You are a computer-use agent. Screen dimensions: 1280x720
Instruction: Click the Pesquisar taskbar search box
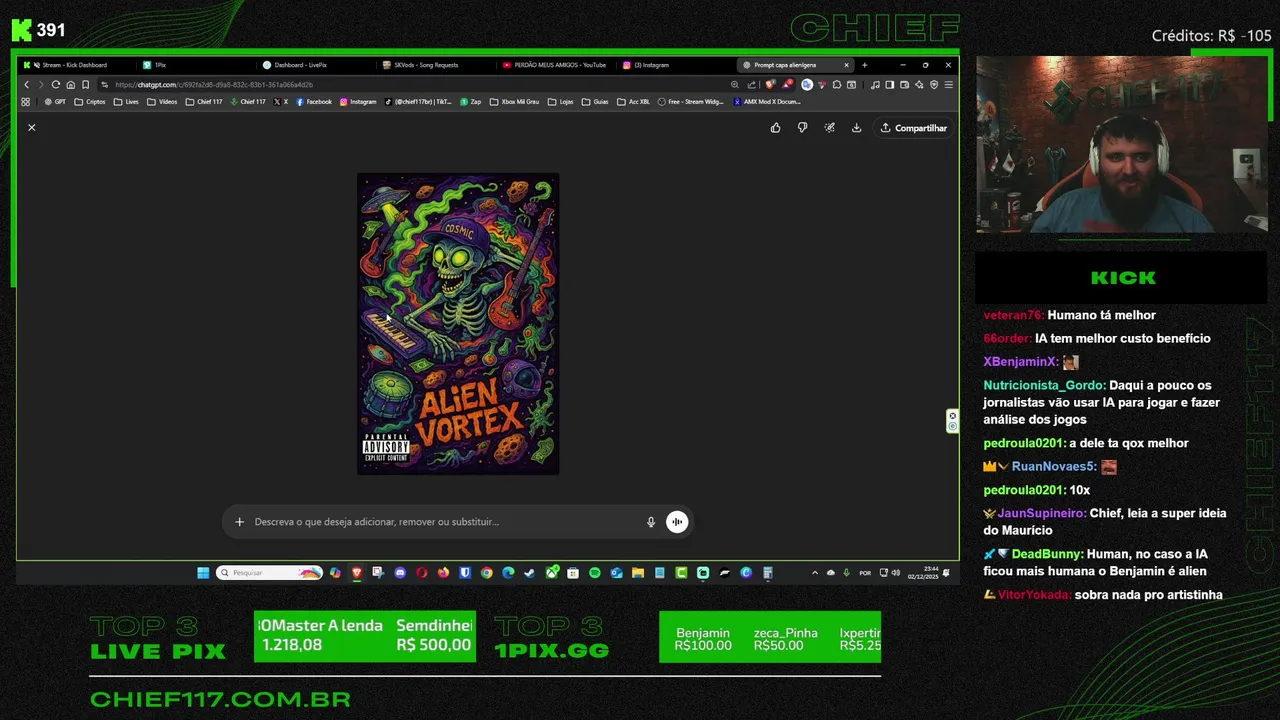pos(269,573)
